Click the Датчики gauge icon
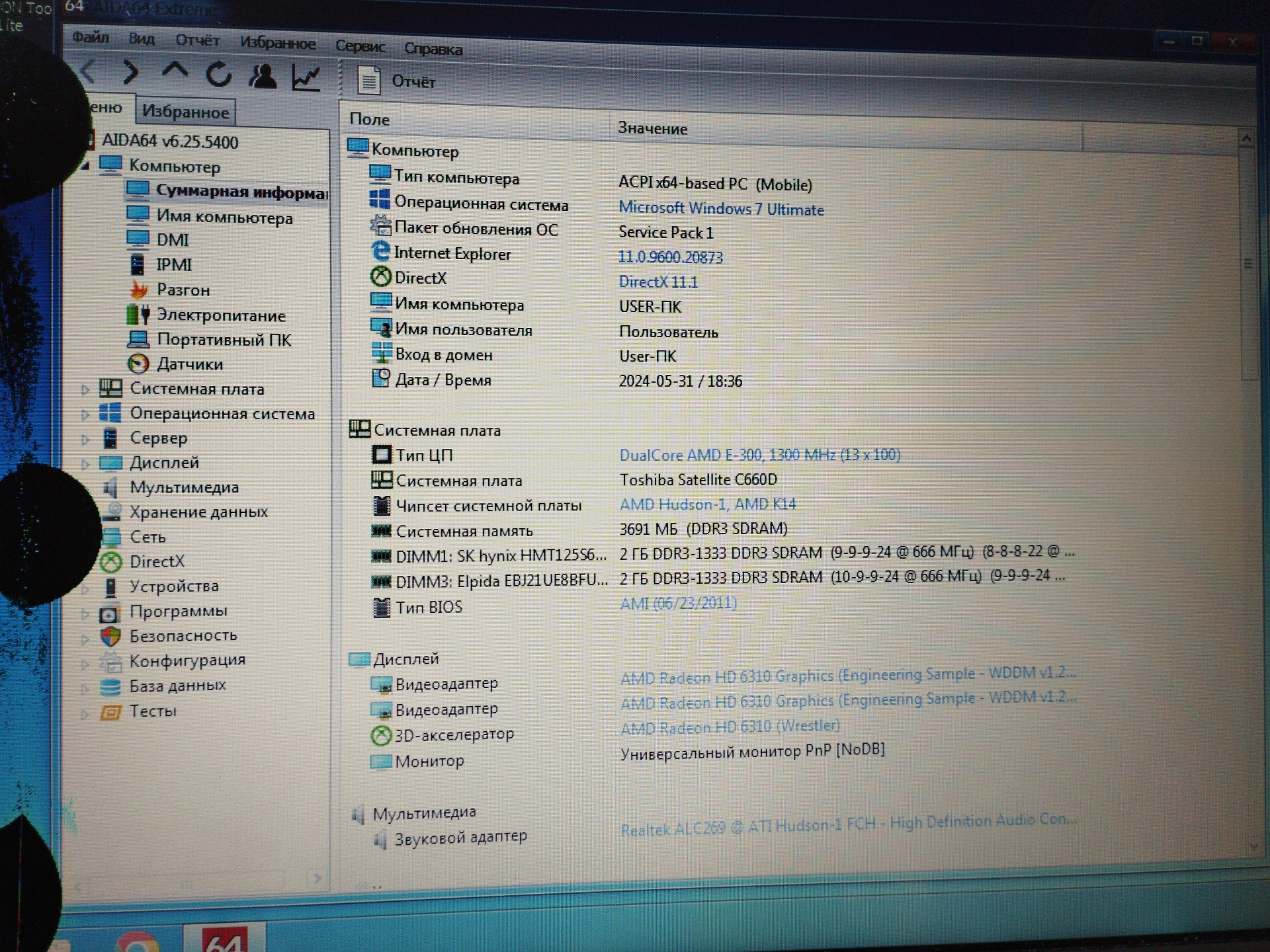The height and width of the screenshot is (952, 1270). 138,364
